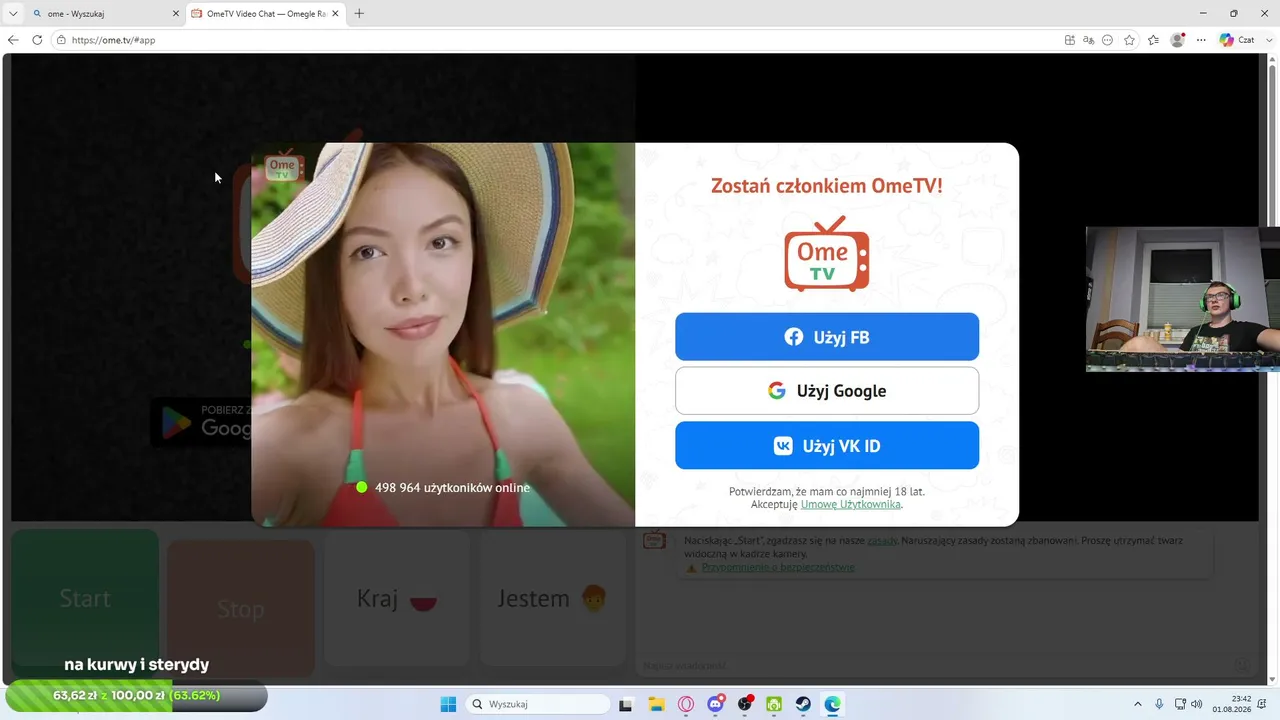Open the network tray icon

pos(1180,704)
